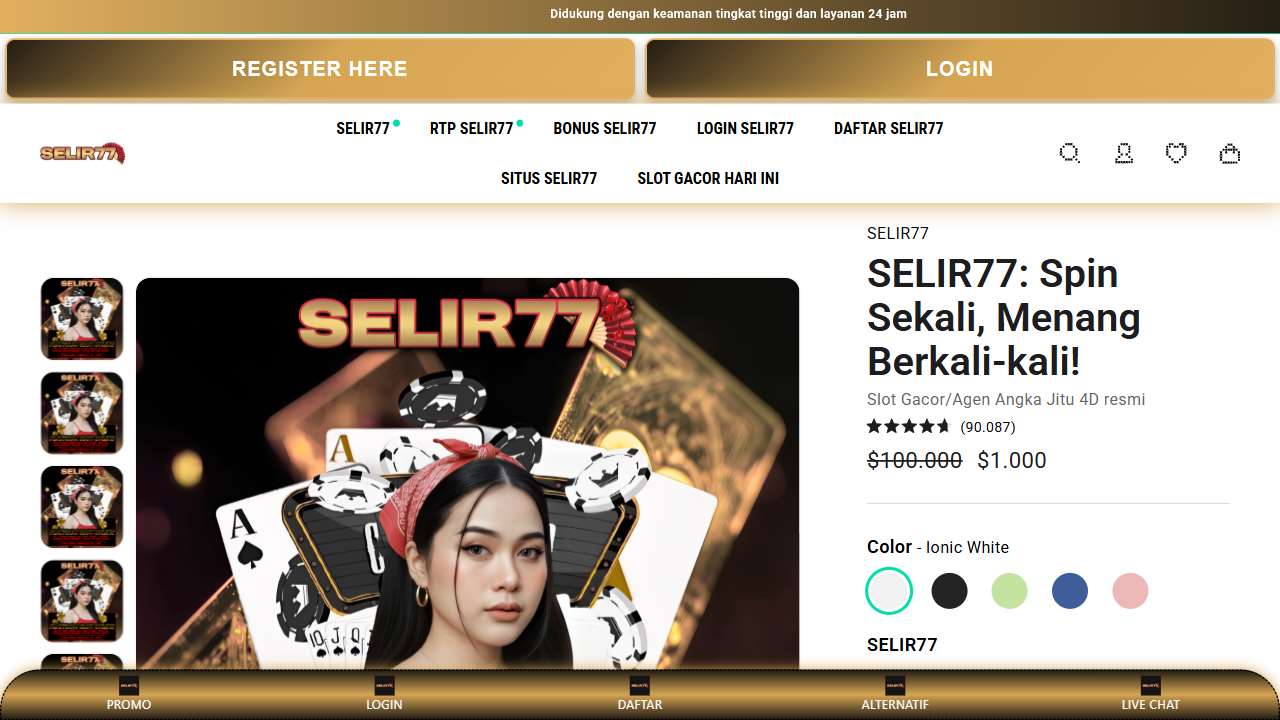Go to BONUS SELIR77 menu item
The image size is (1280, 720).
(605, 128)
